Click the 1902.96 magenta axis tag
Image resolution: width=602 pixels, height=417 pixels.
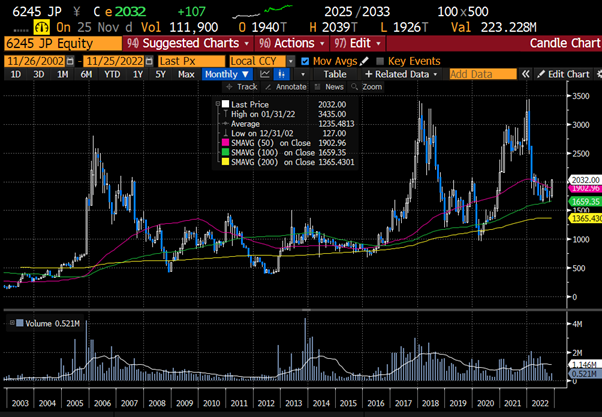click(586, 188)
